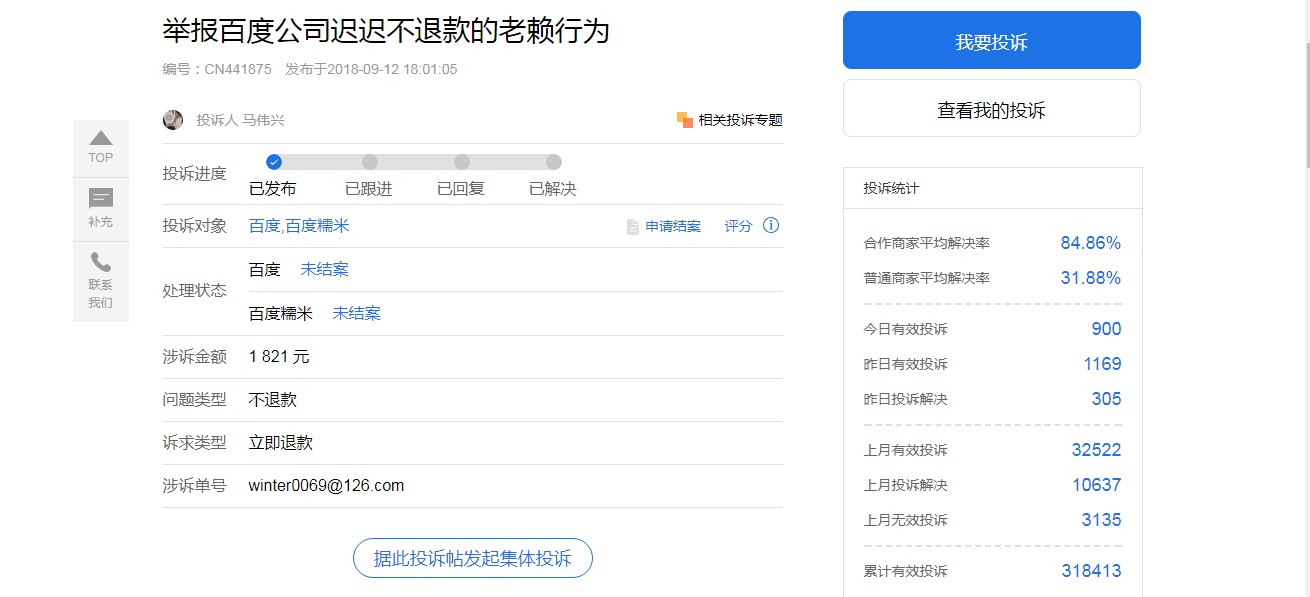The image size is (1310, 597).
Task: Click the complainant name 马伟兴
Action: click(263, 120)
